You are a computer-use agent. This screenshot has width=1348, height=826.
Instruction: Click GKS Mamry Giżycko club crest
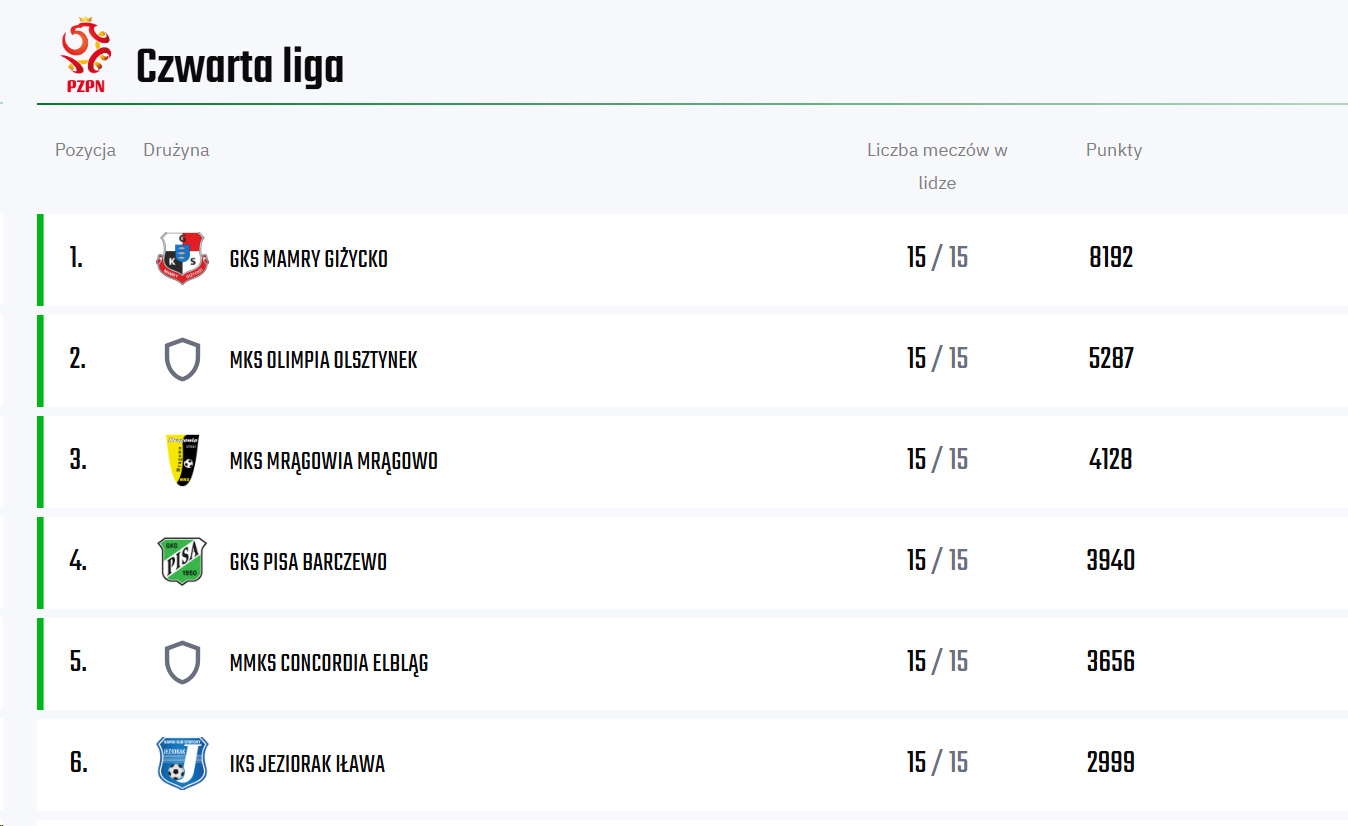[x=182, y=258]
